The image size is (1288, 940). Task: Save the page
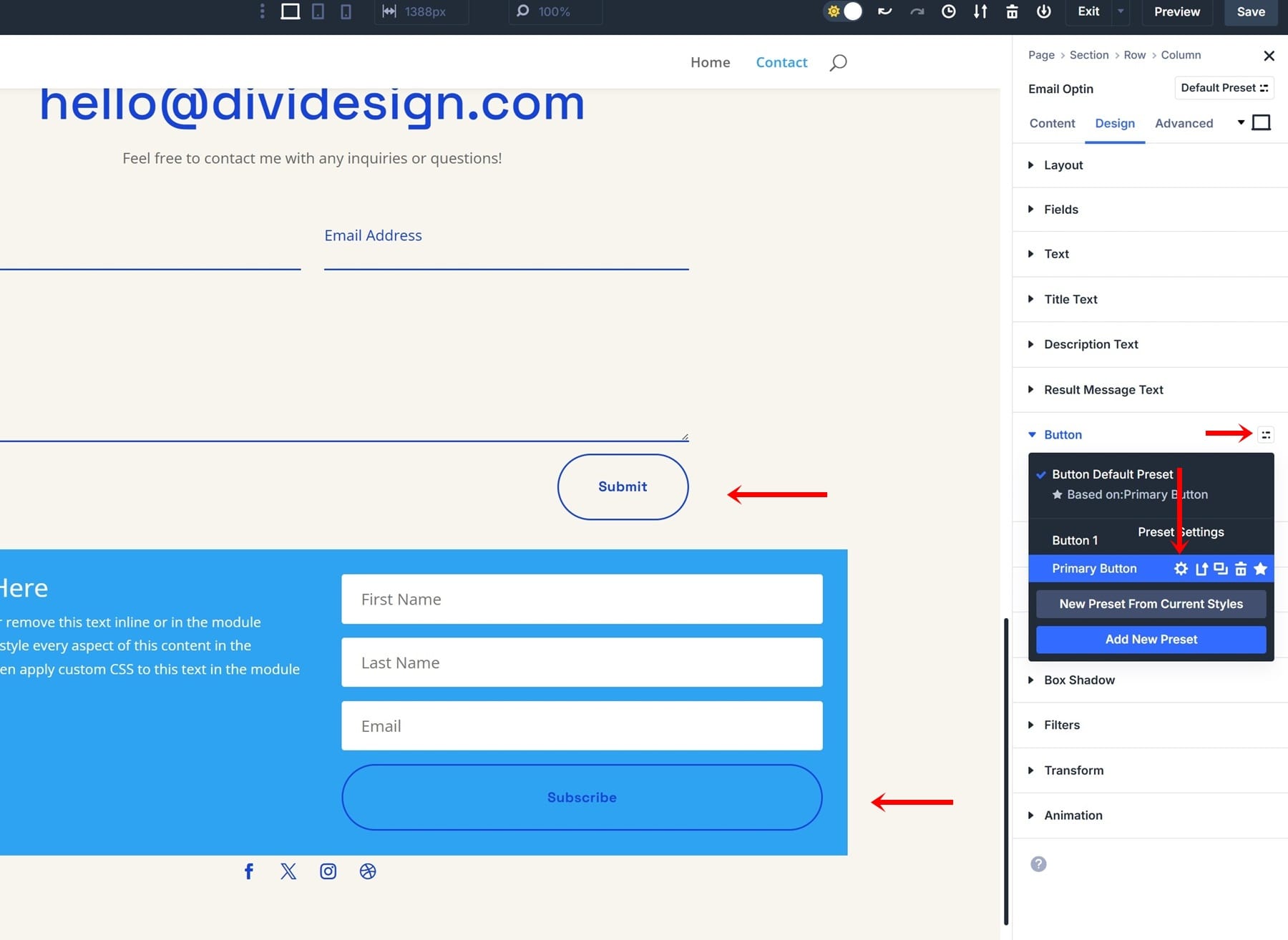coord(1251,11)
